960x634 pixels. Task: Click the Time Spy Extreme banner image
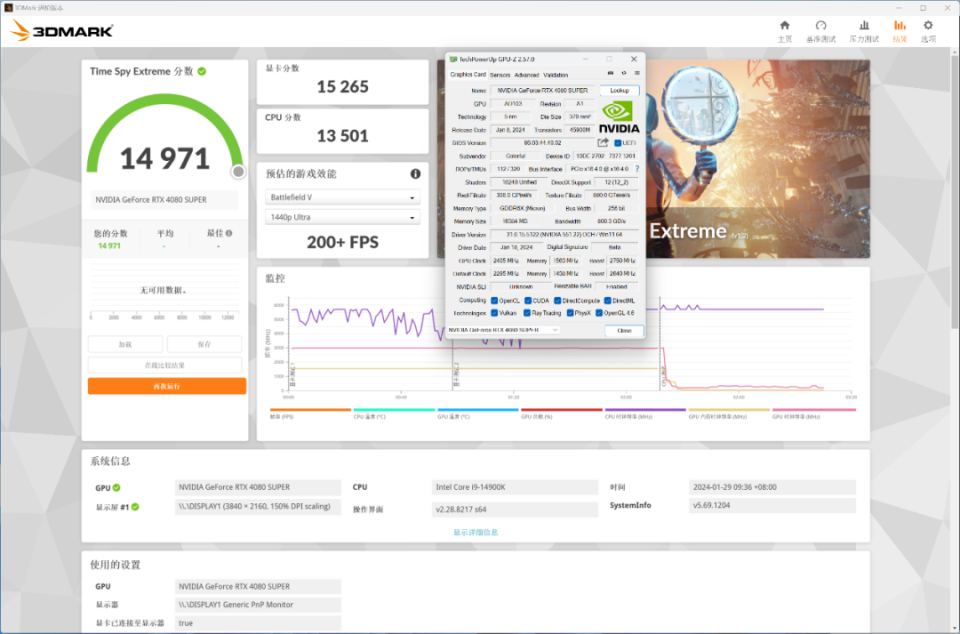tap(758, 158)
